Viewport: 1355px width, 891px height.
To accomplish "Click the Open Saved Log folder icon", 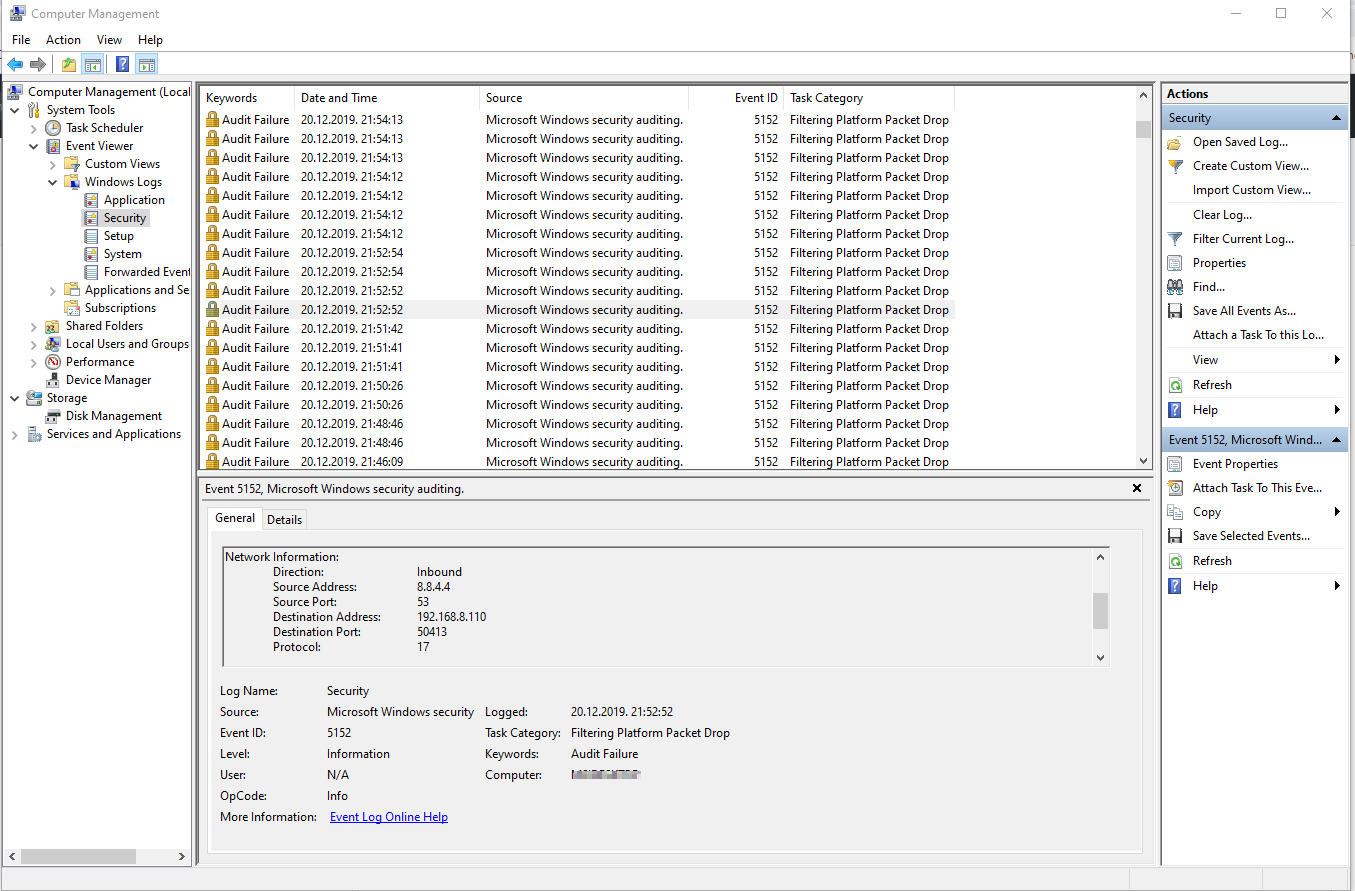I will (x=1175, y=142).
